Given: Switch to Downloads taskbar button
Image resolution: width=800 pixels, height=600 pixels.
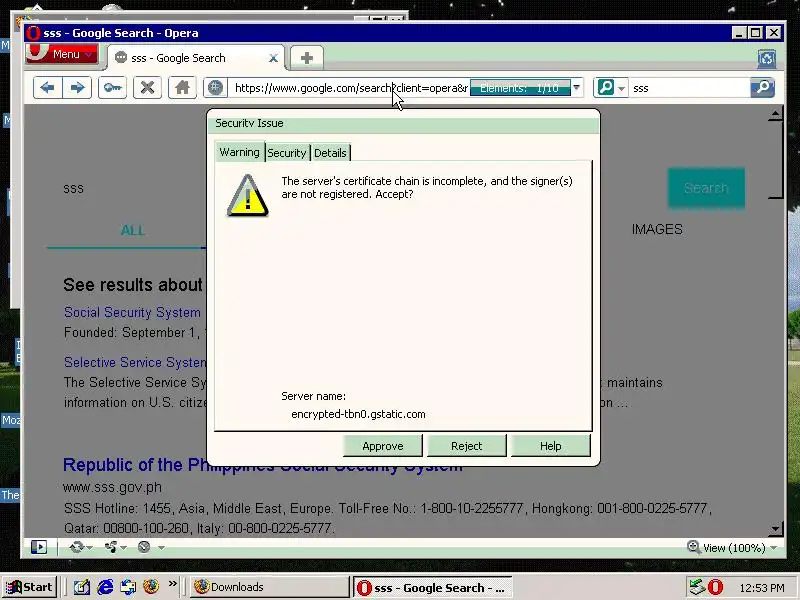Looking at the screenshot, I should click(269, 587).
